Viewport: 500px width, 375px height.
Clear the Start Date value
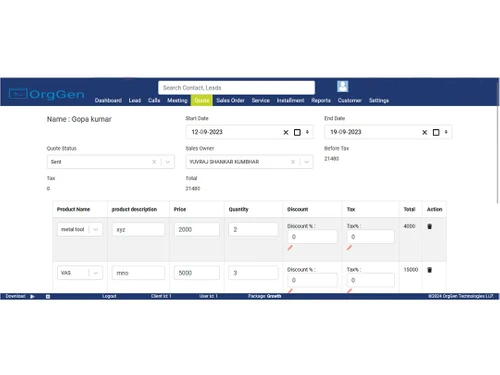[286, 132]
